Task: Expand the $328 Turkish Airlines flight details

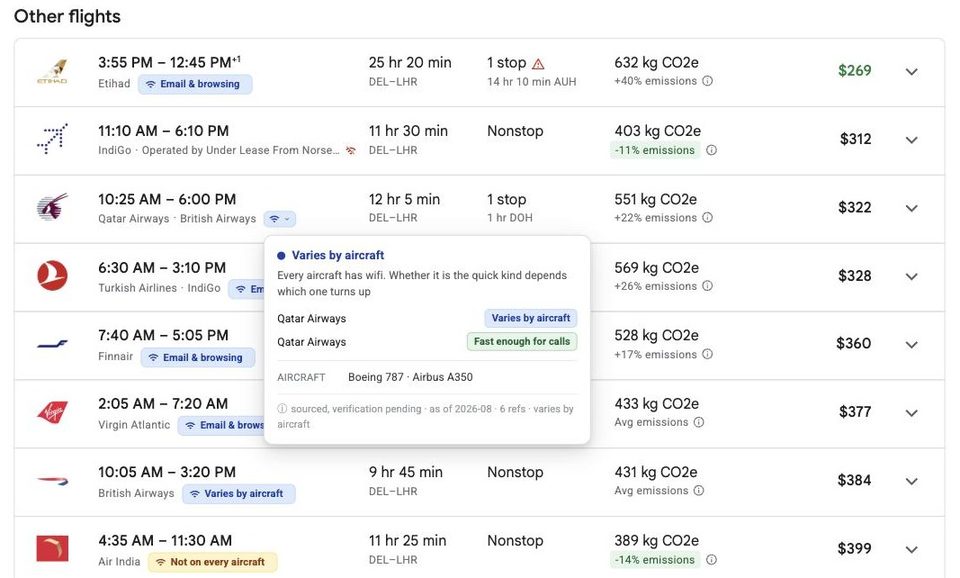Action: click(912, 276)
